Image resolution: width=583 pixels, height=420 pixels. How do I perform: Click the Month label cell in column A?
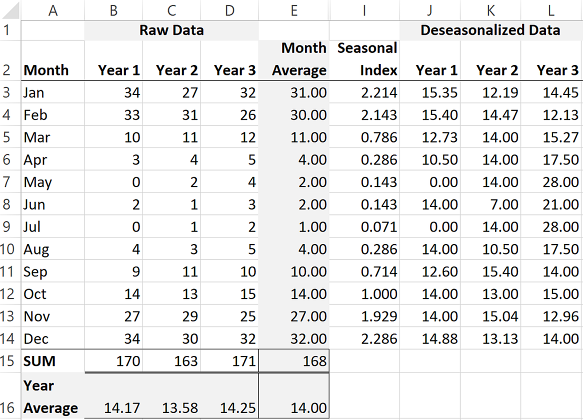coord(53,60)
